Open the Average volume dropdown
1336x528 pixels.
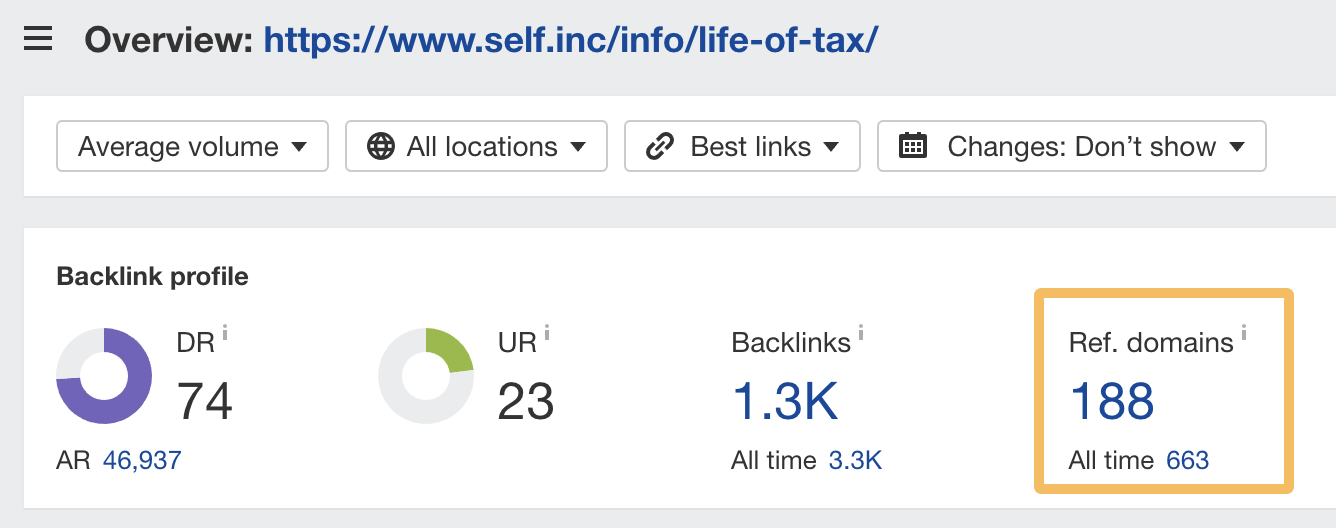[192, 147]
